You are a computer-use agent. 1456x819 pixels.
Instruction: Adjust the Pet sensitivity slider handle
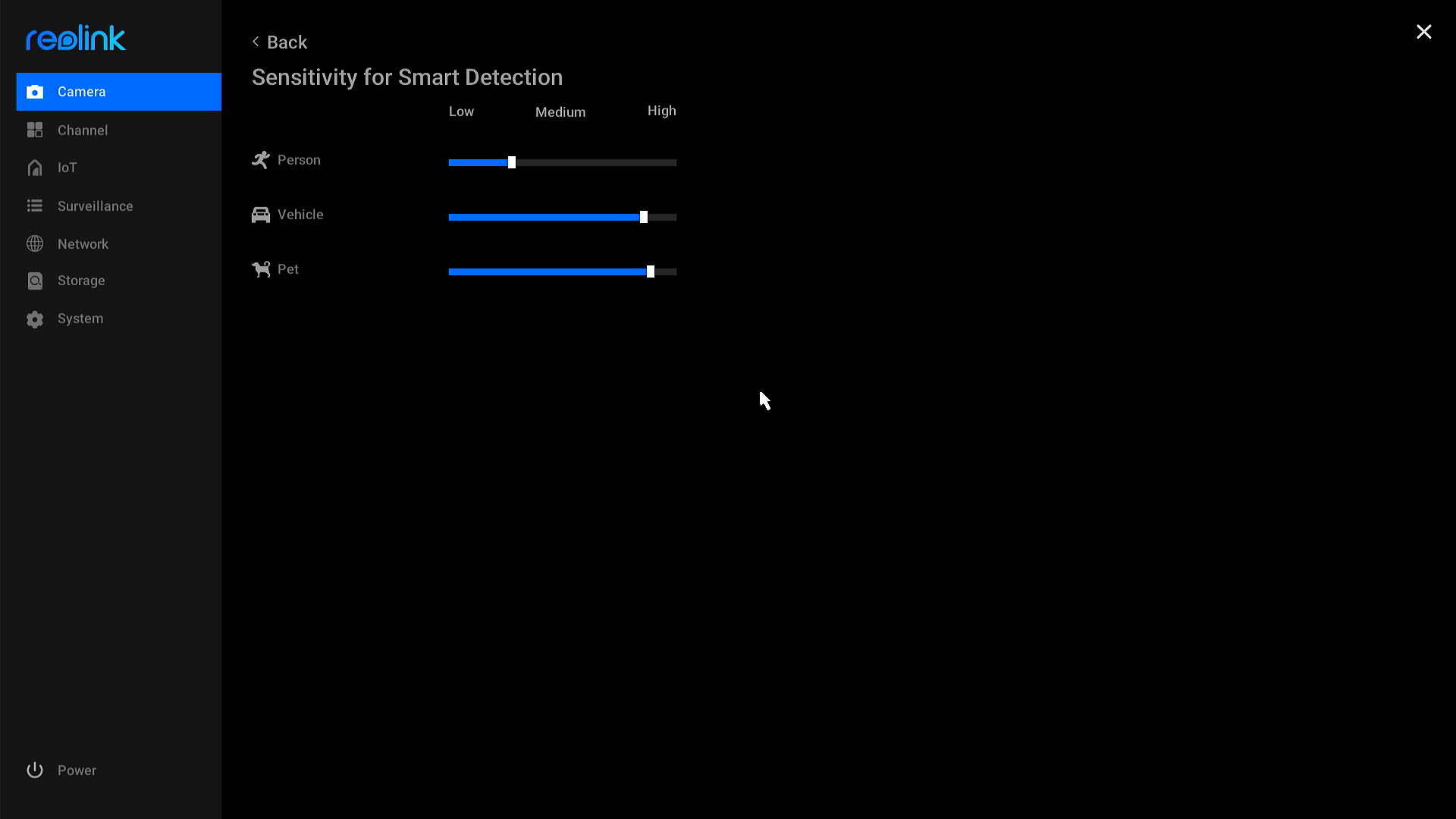649,271
